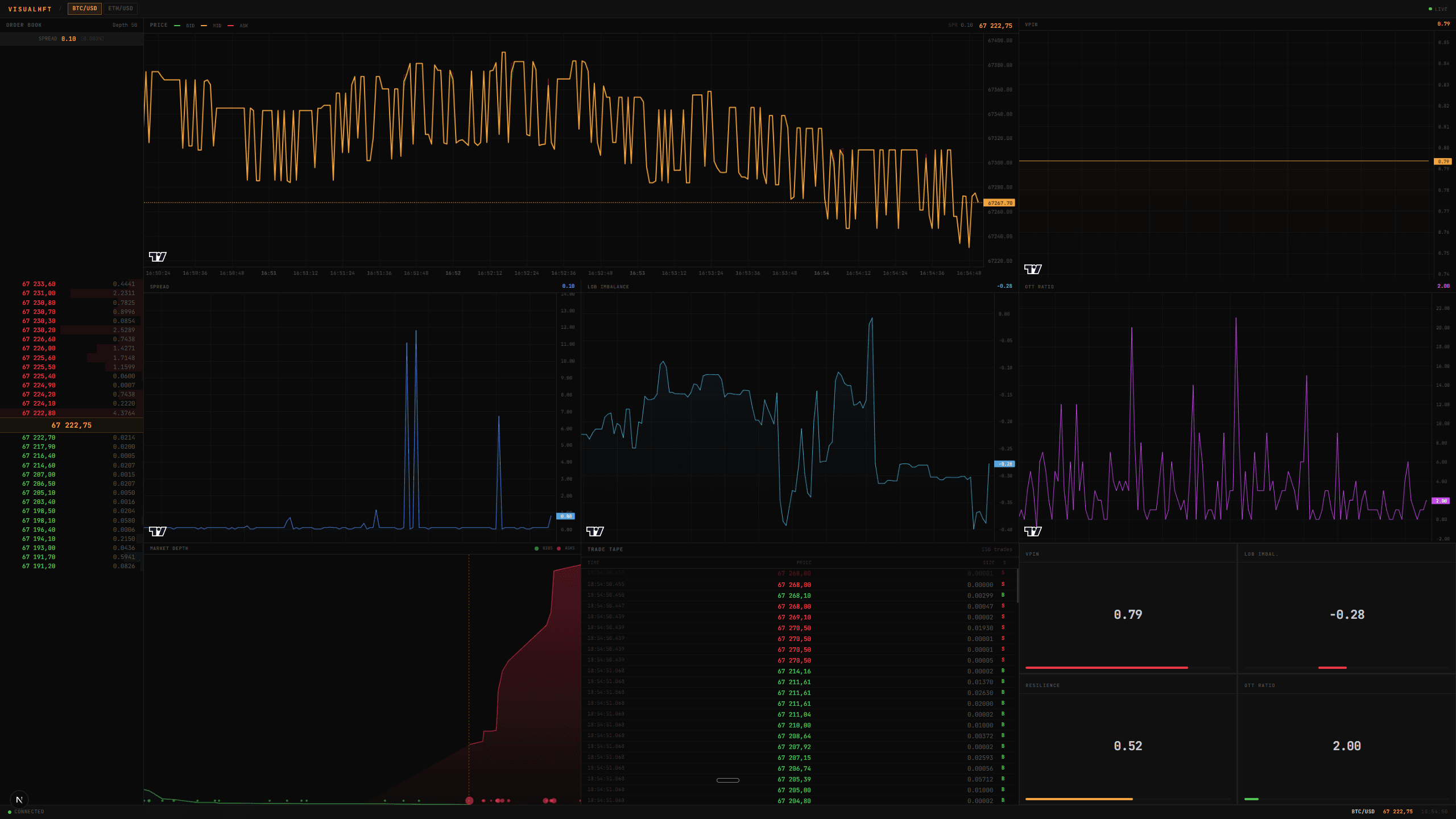This screenshot has height=819, width=1456.
Task: Click the Trade Tape scrollbar
Action: (x=1017, y=586)
